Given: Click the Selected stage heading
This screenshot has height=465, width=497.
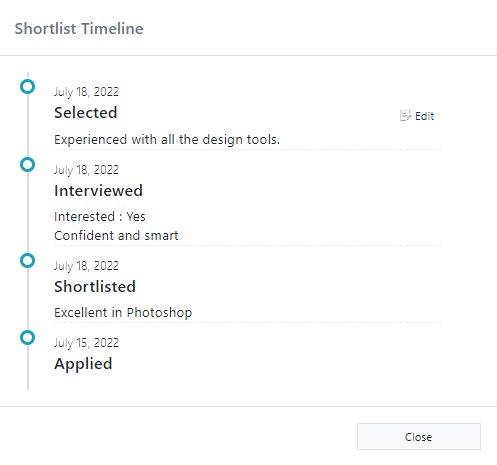Looking at the screenshot, I should [86, 113].
